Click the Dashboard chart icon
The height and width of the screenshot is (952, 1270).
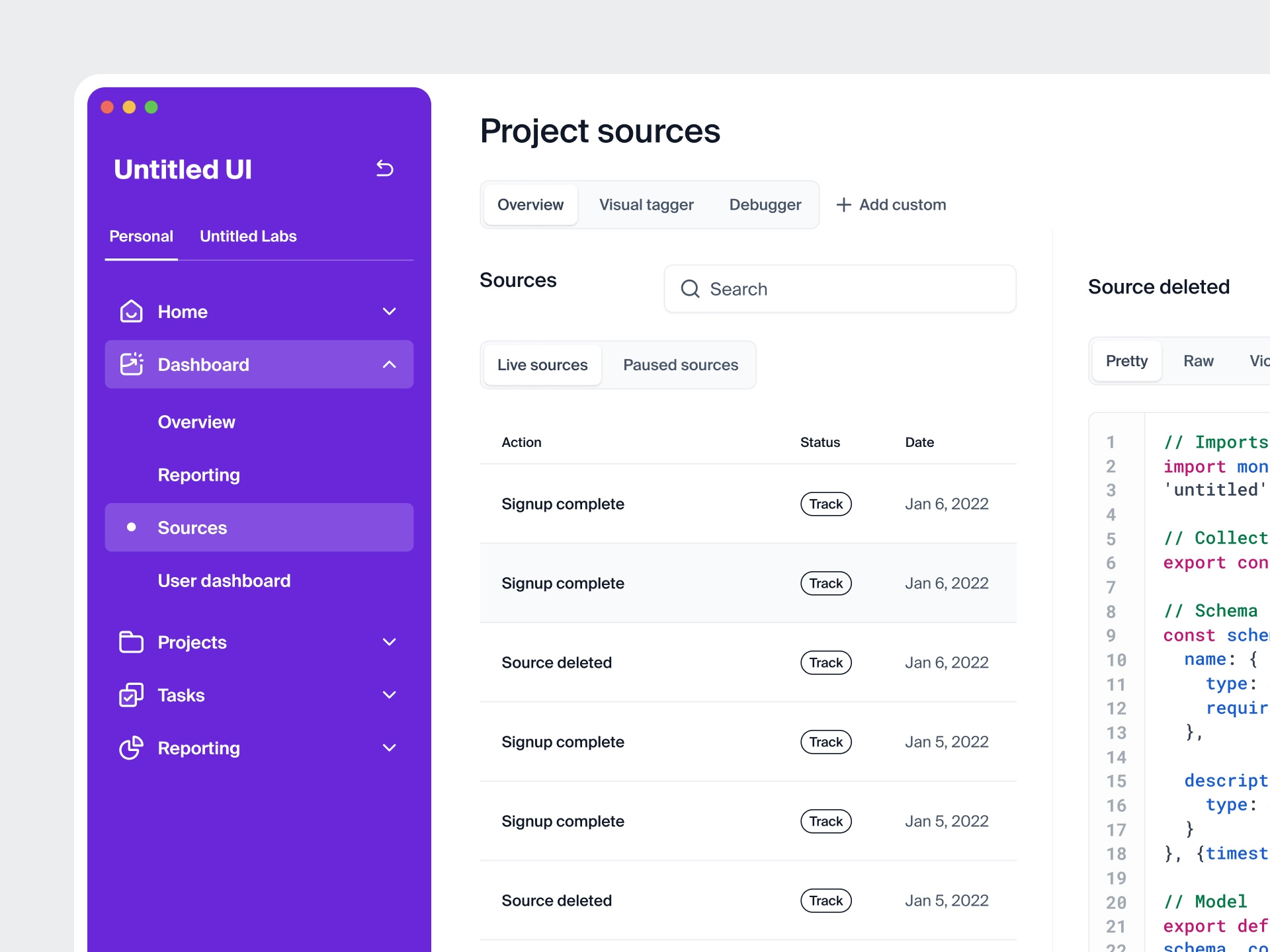(131, 364)
